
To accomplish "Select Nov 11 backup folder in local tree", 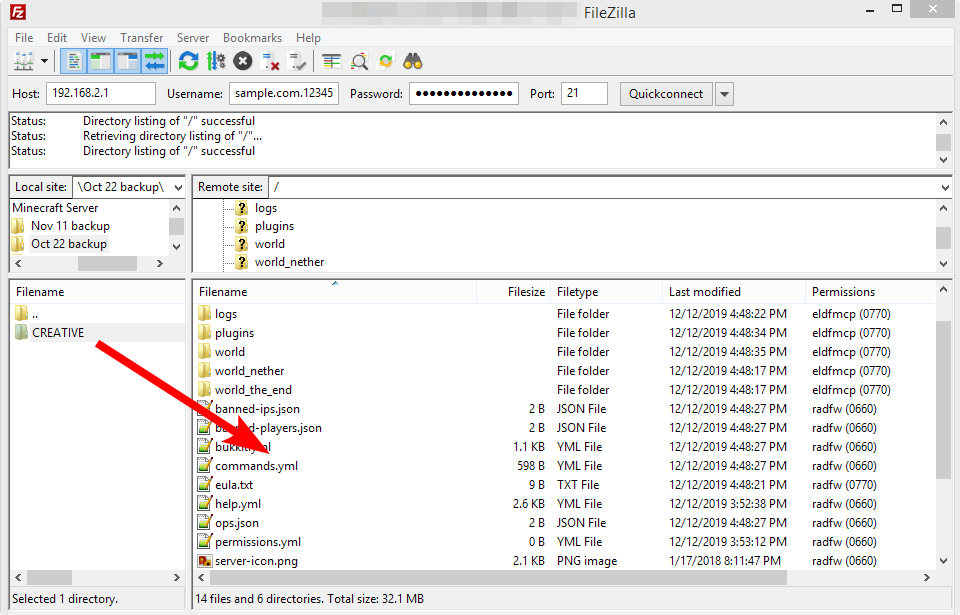I will [70, 225].
